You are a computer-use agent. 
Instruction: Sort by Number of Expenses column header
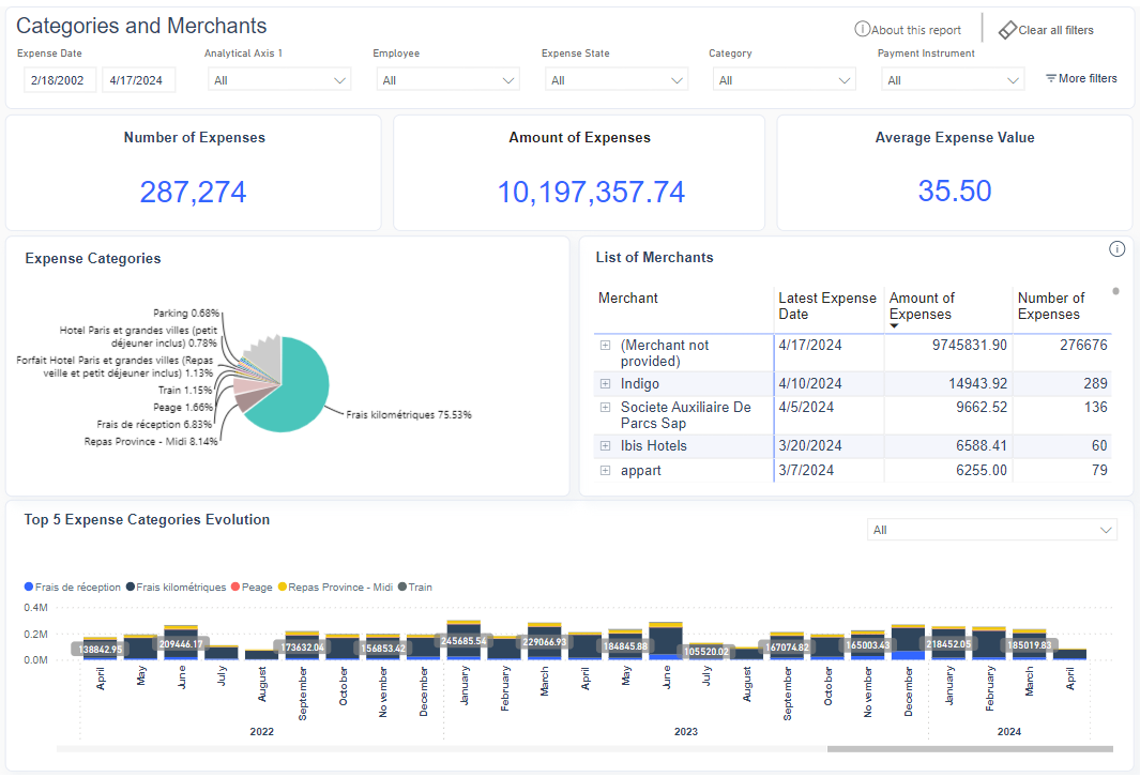click(x=1051, y=306)
